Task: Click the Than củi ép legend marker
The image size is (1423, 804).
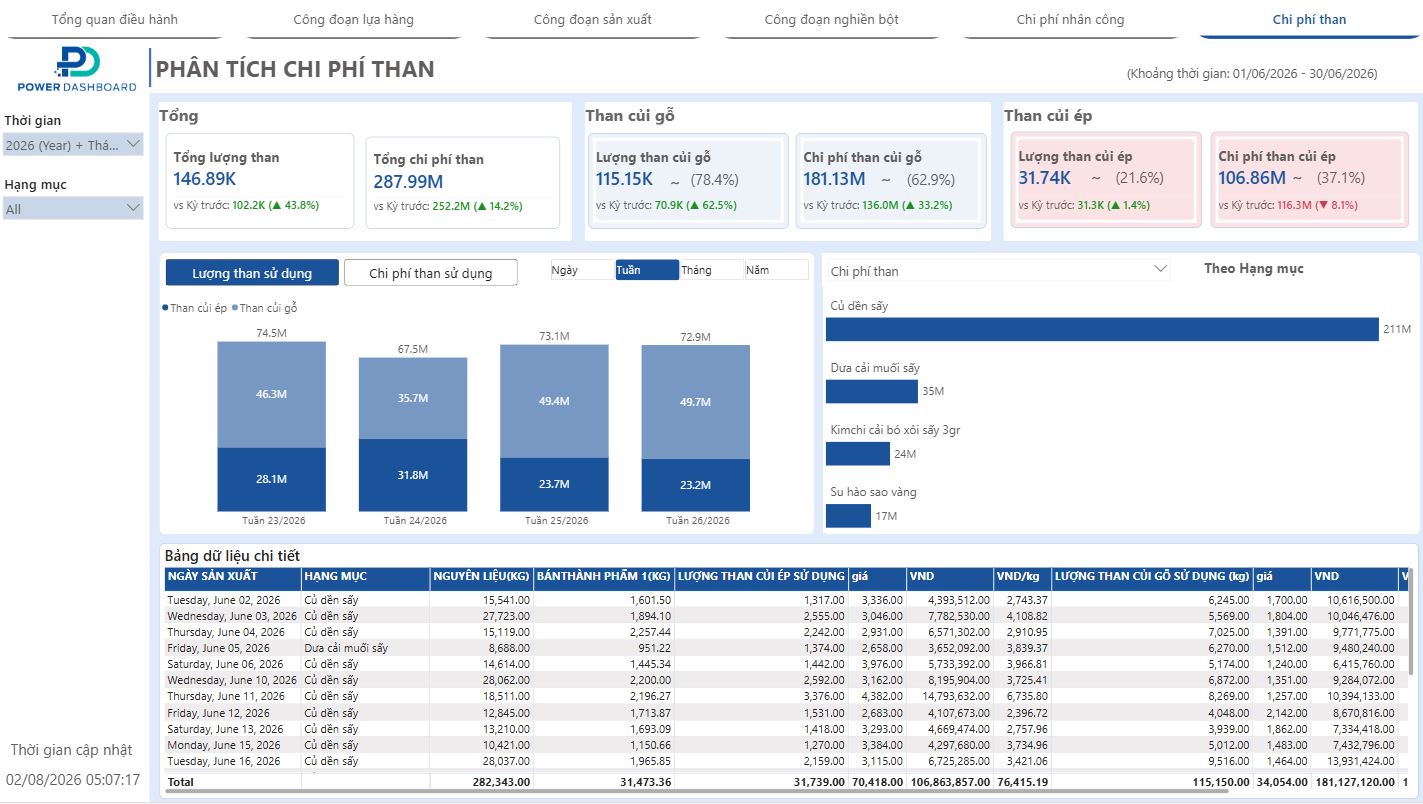Action: pyautogui.click(x=165, y=308)
